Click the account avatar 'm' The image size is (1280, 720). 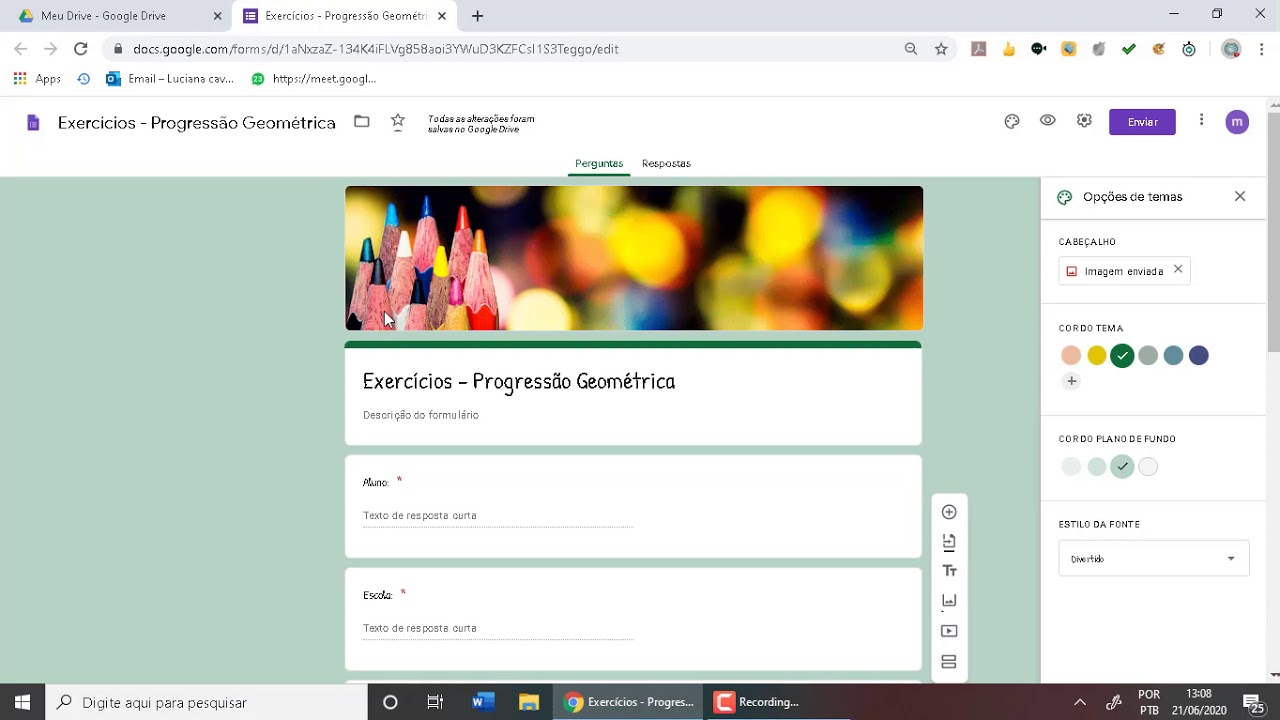(1237, 122)
